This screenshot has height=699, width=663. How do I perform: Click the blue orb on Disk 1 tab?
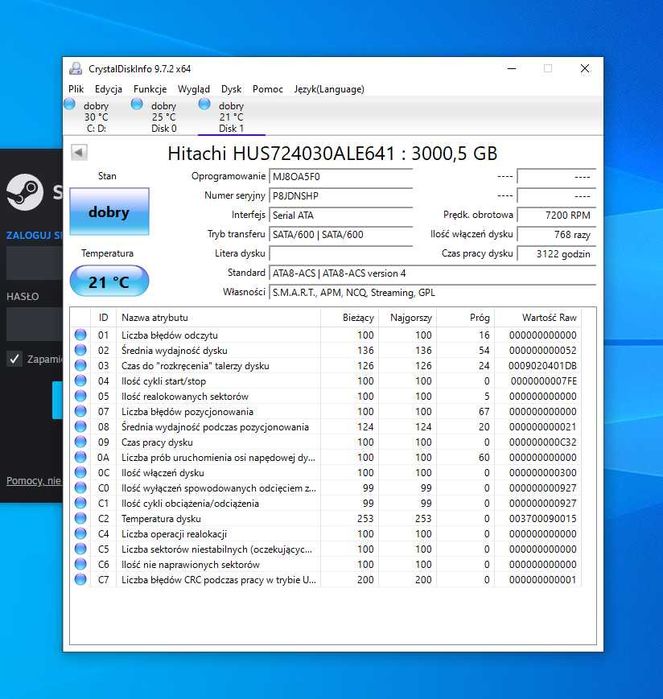point(204,104)
